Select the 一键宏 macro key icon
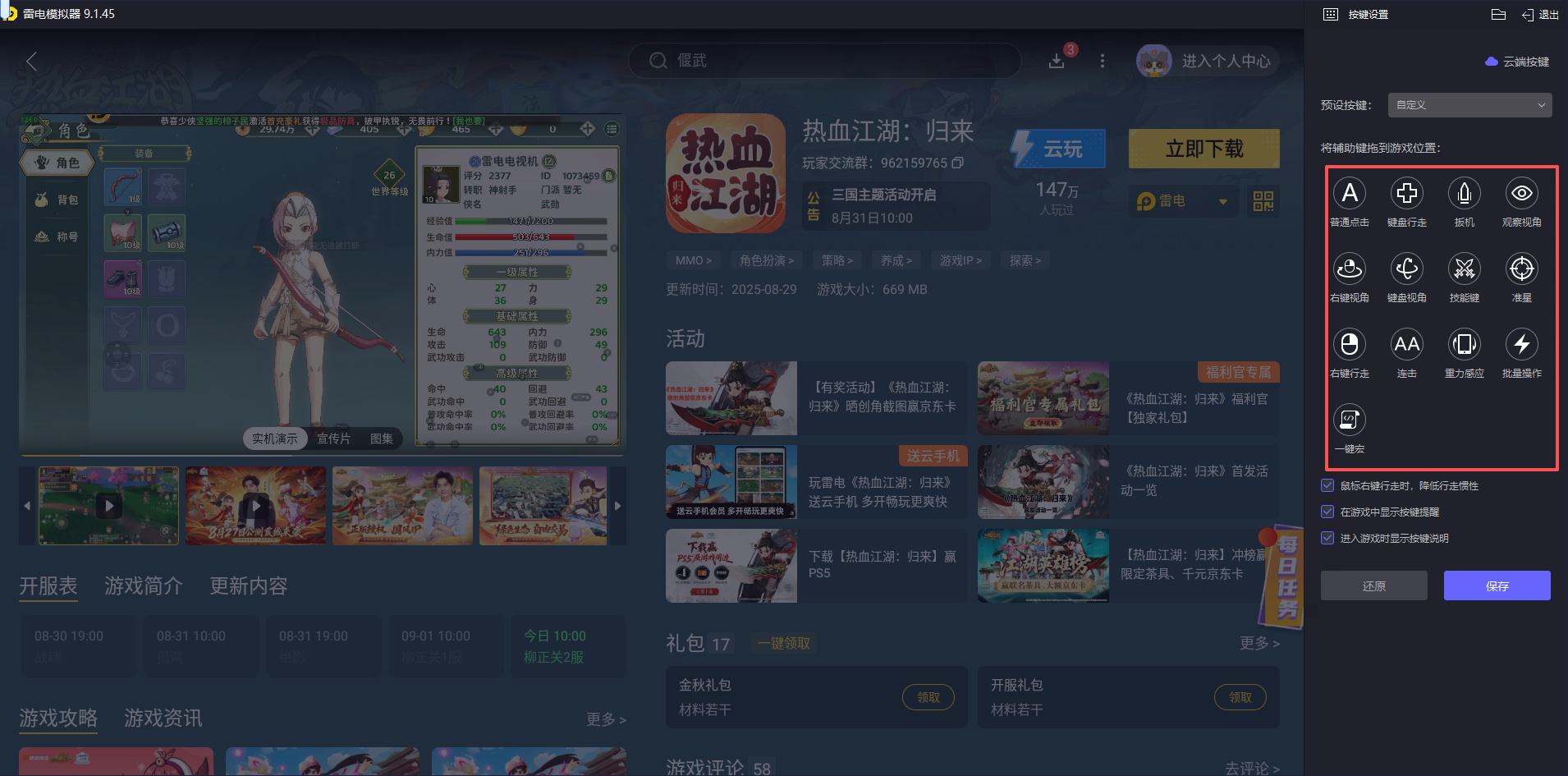The width and height of the screenshot is (1568, 776). 1349,420
